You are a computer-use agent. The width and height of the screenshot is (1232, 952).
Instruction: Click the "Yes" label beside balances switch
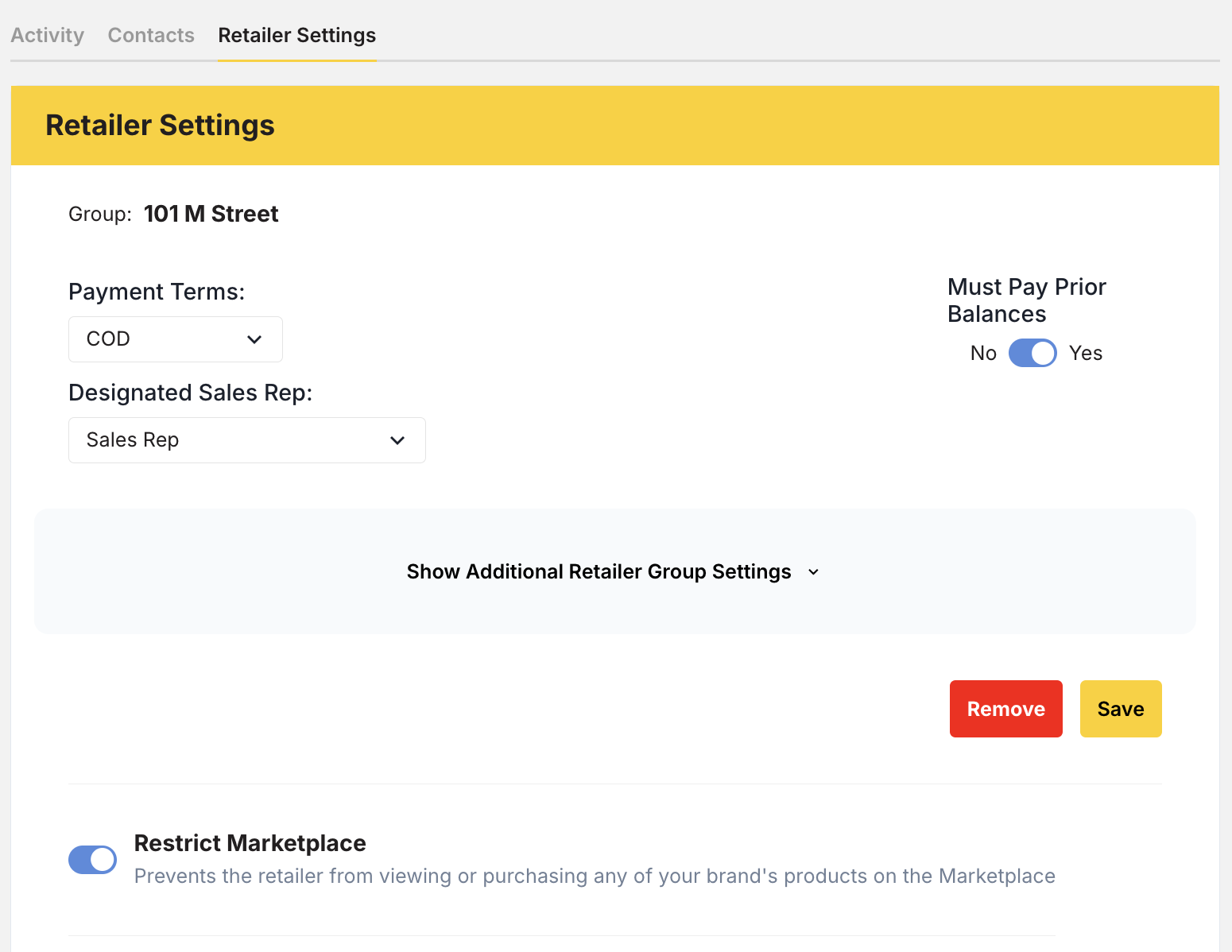1085,354
